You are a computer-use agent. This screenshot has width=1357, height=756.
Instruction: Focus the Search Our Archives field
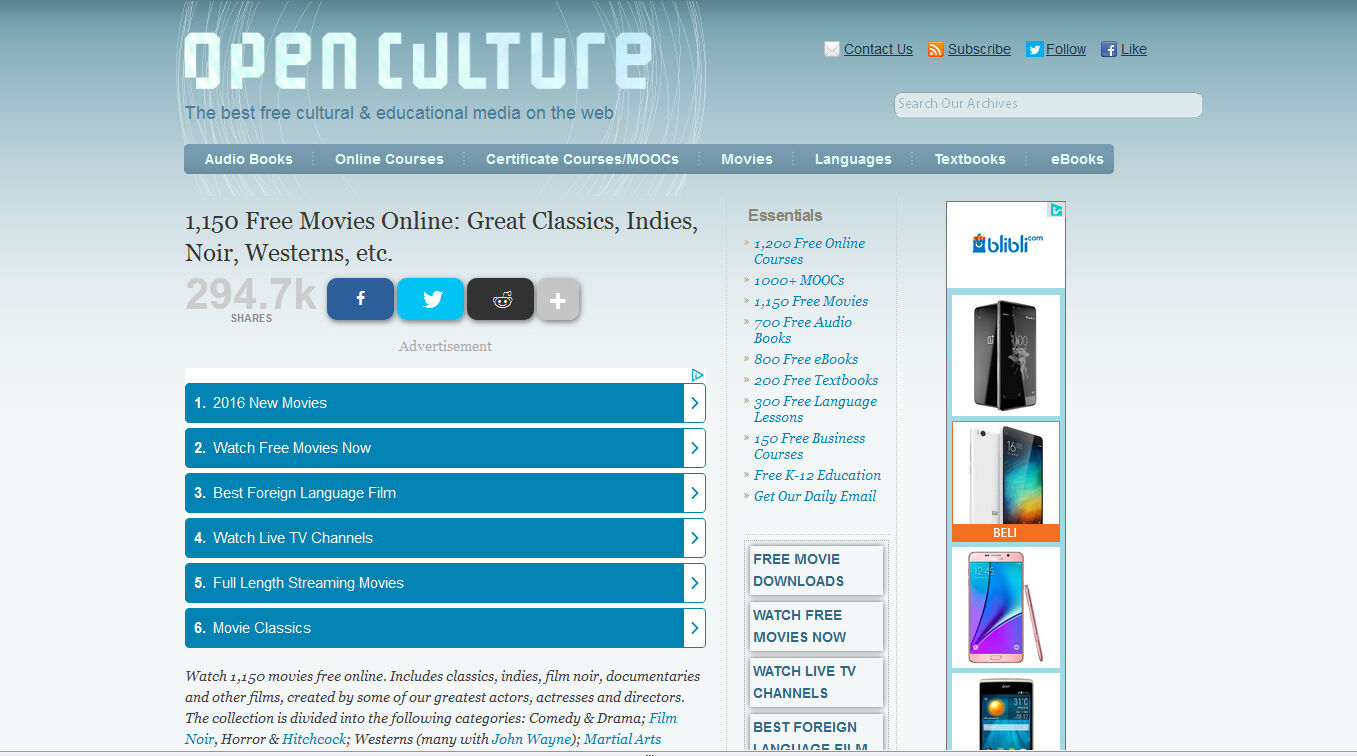click(1048, 104)
